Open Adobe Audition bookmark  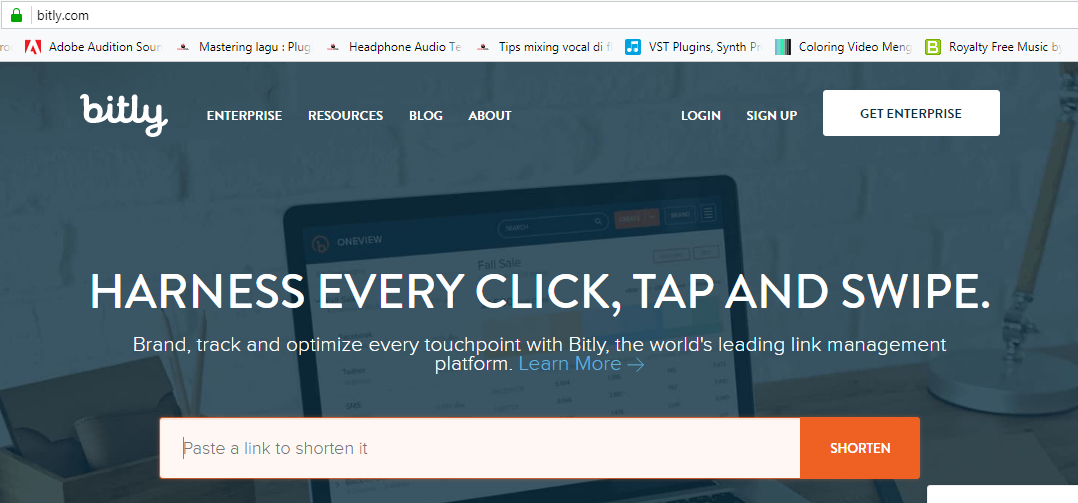pos(94,47)
